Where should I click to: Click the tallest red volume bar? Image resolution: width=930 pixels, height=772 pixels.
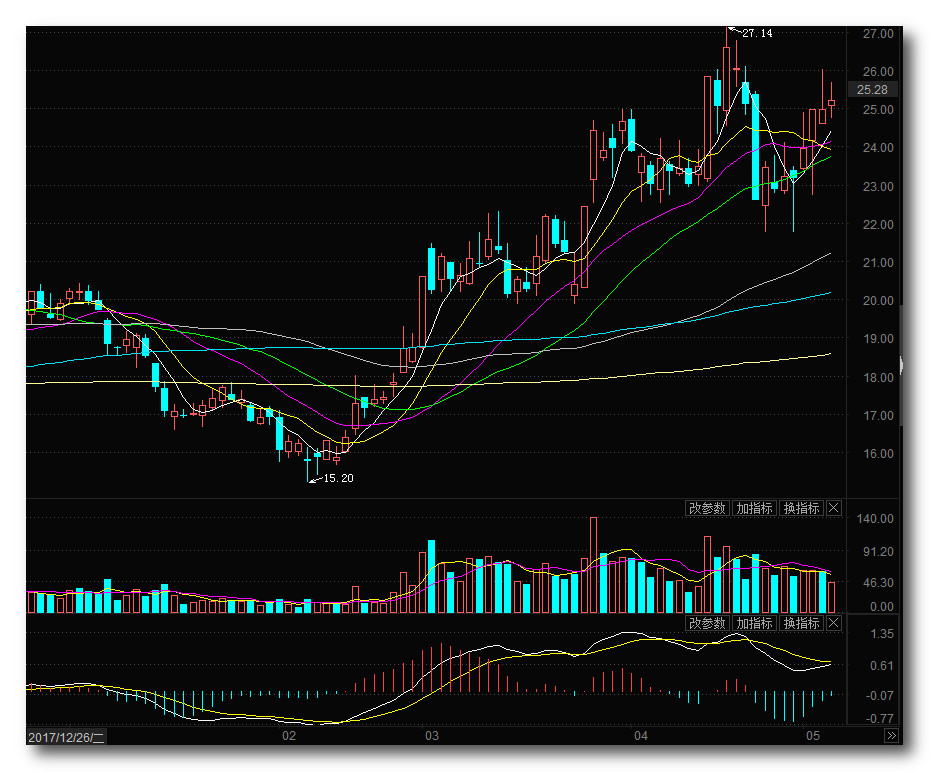pyautogui.click(x=593, y=565)
